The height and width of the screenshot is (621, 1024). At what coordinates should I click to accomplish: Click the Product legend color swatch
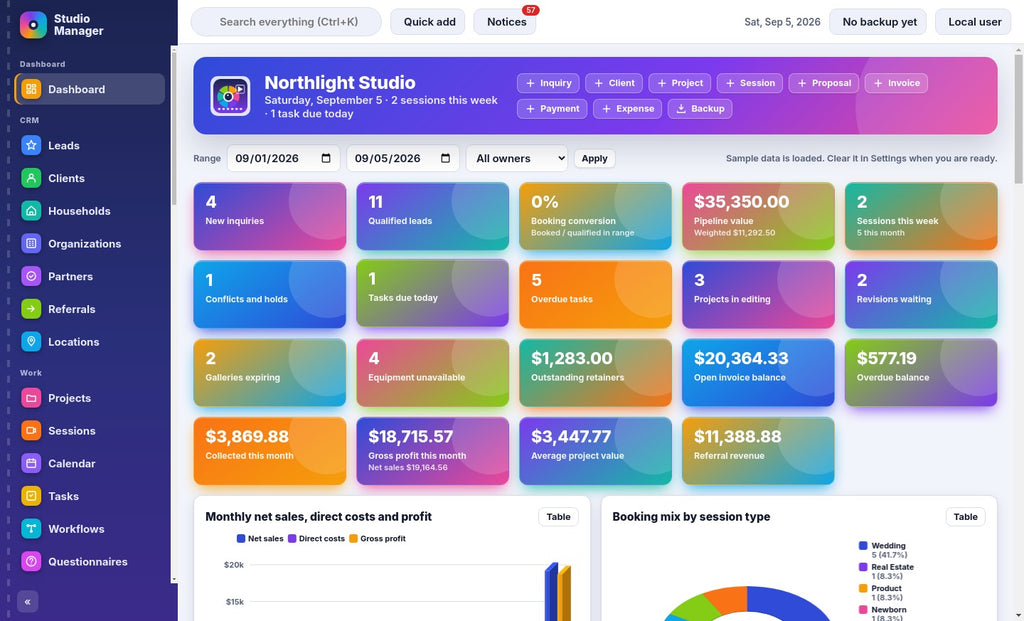pos(863,588)
